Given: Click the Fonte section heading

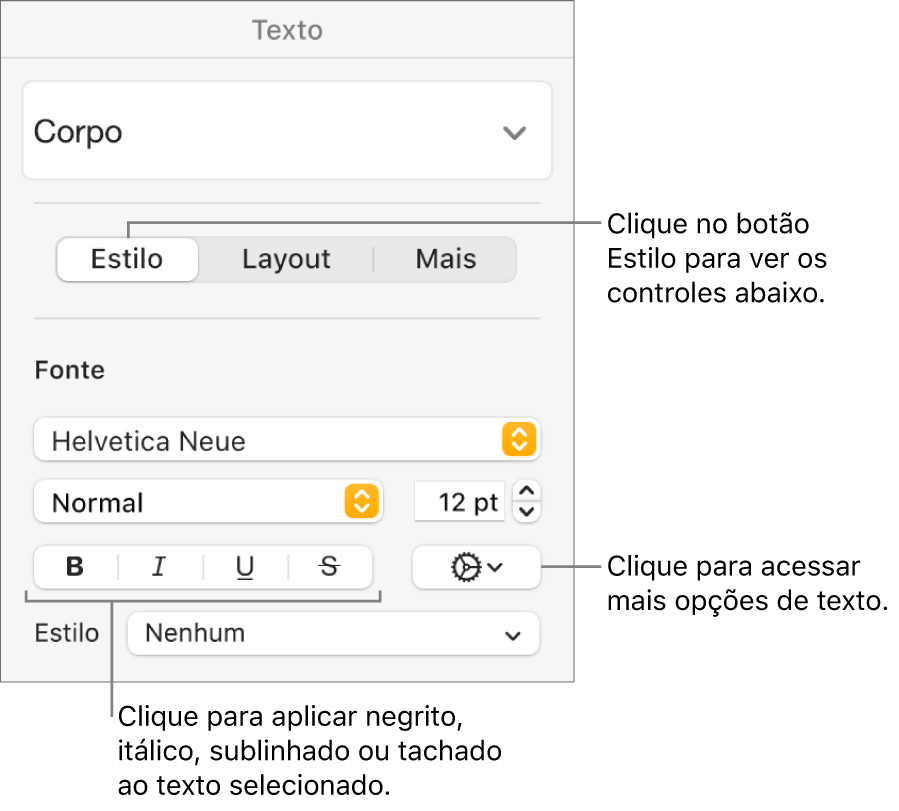Looking at the screenshot, I should point(69,370).
